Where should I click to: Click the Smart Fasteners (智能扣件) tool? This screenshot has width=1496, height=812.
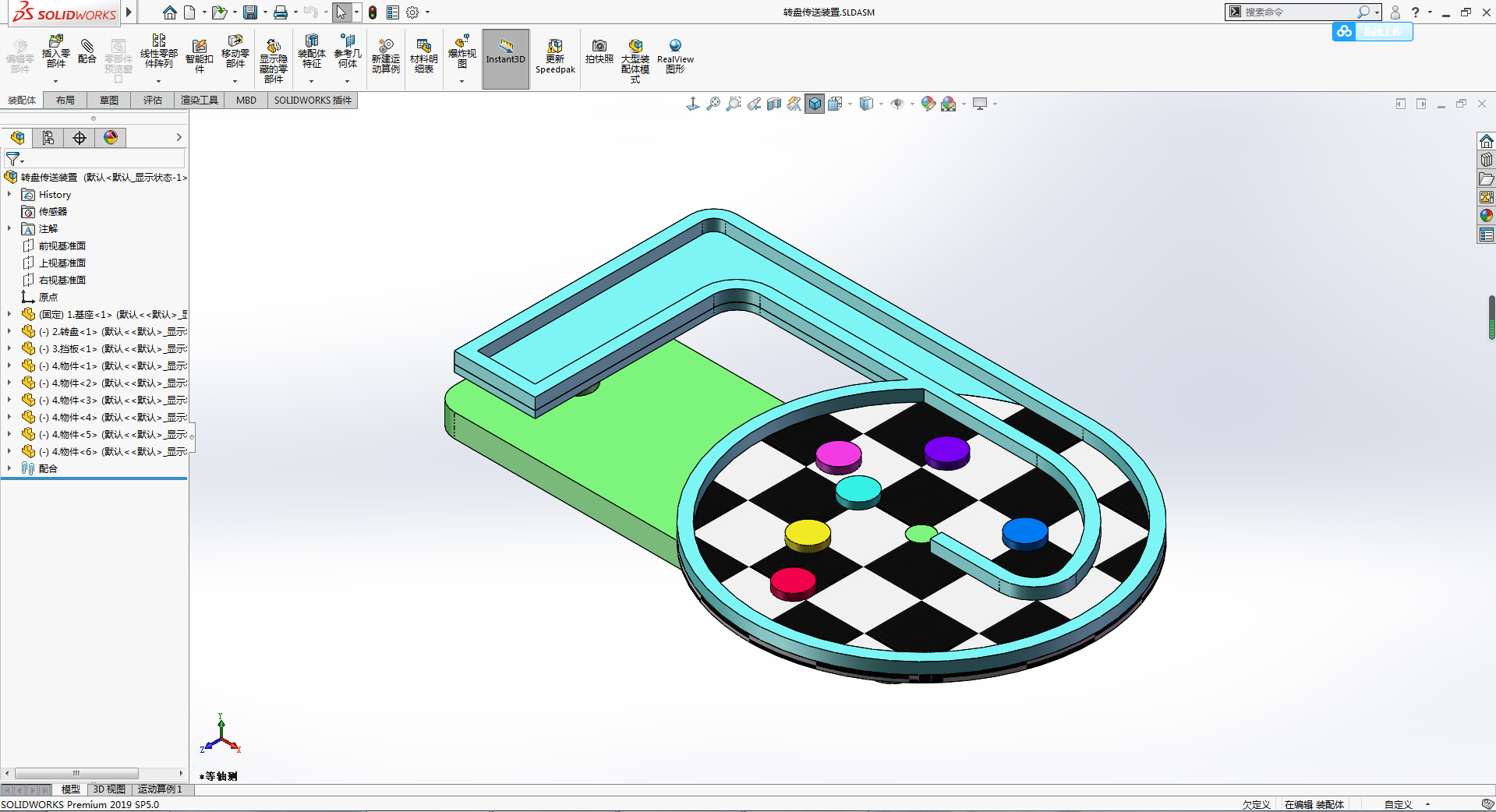point(199,56)
